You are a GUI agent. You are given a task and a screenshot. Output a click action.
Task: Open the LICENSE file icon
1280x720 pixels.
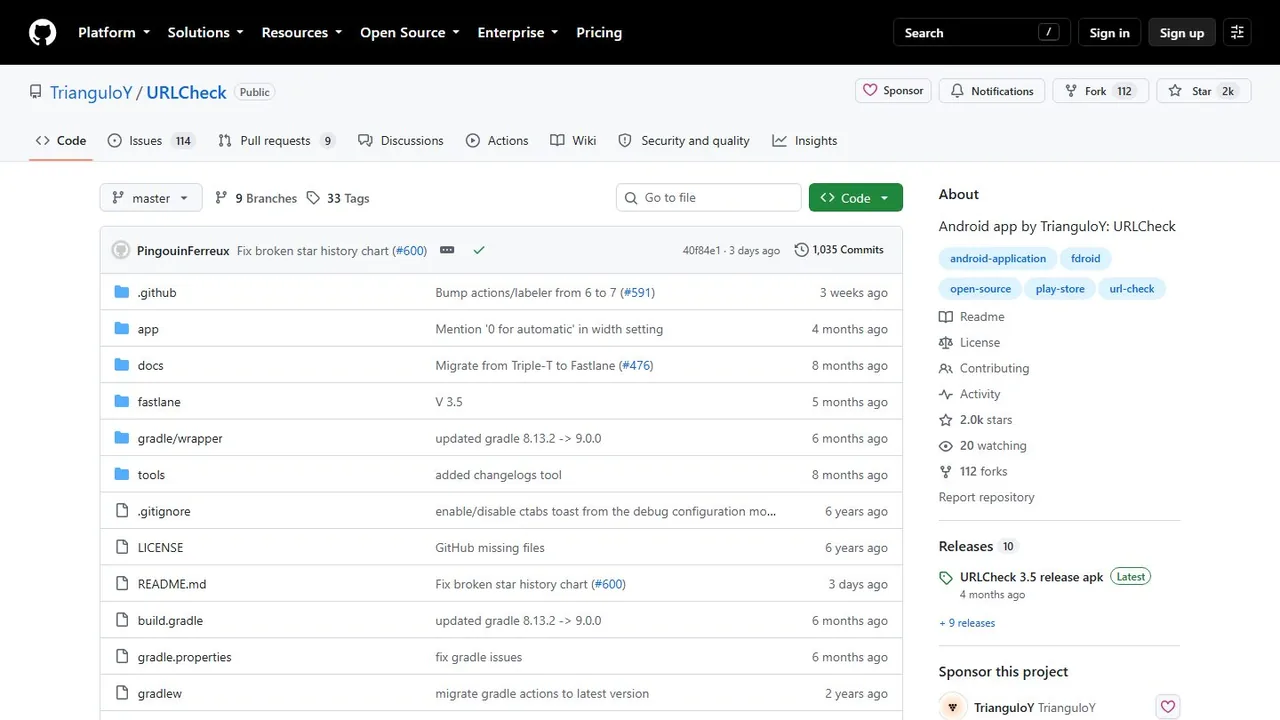(x=122, y=548)
